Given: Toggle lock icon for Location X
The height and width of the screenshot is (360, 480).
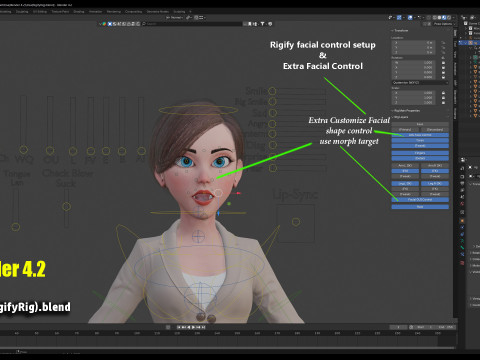Looking at the screenshot, I should (x=443, y=43).
